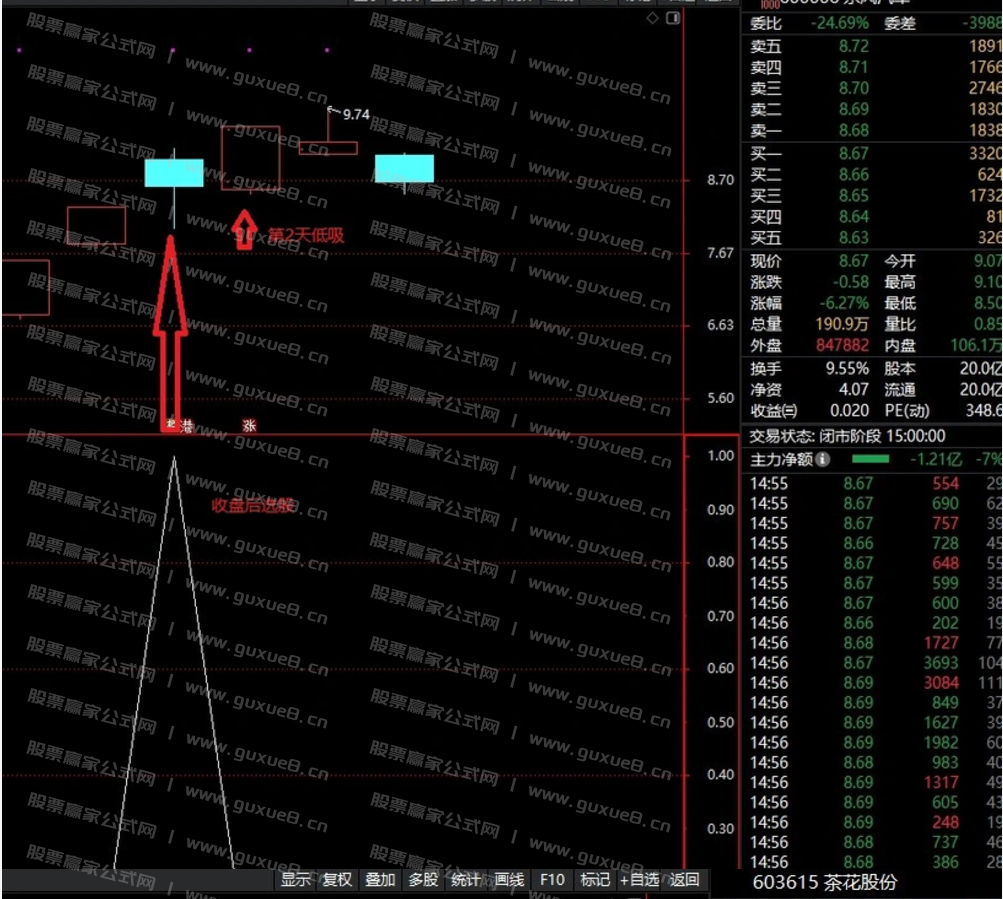Click the 涨 marker badge under the chart
The width and height of the screenshot is (1003, 899).
point(248,425)
